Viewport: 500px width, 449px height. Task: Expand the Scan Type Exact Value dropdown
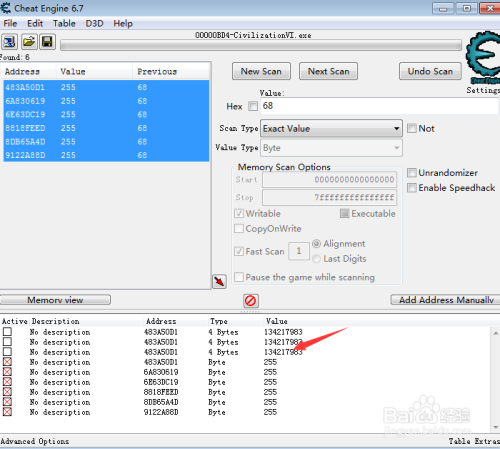[x=331, y=129]
